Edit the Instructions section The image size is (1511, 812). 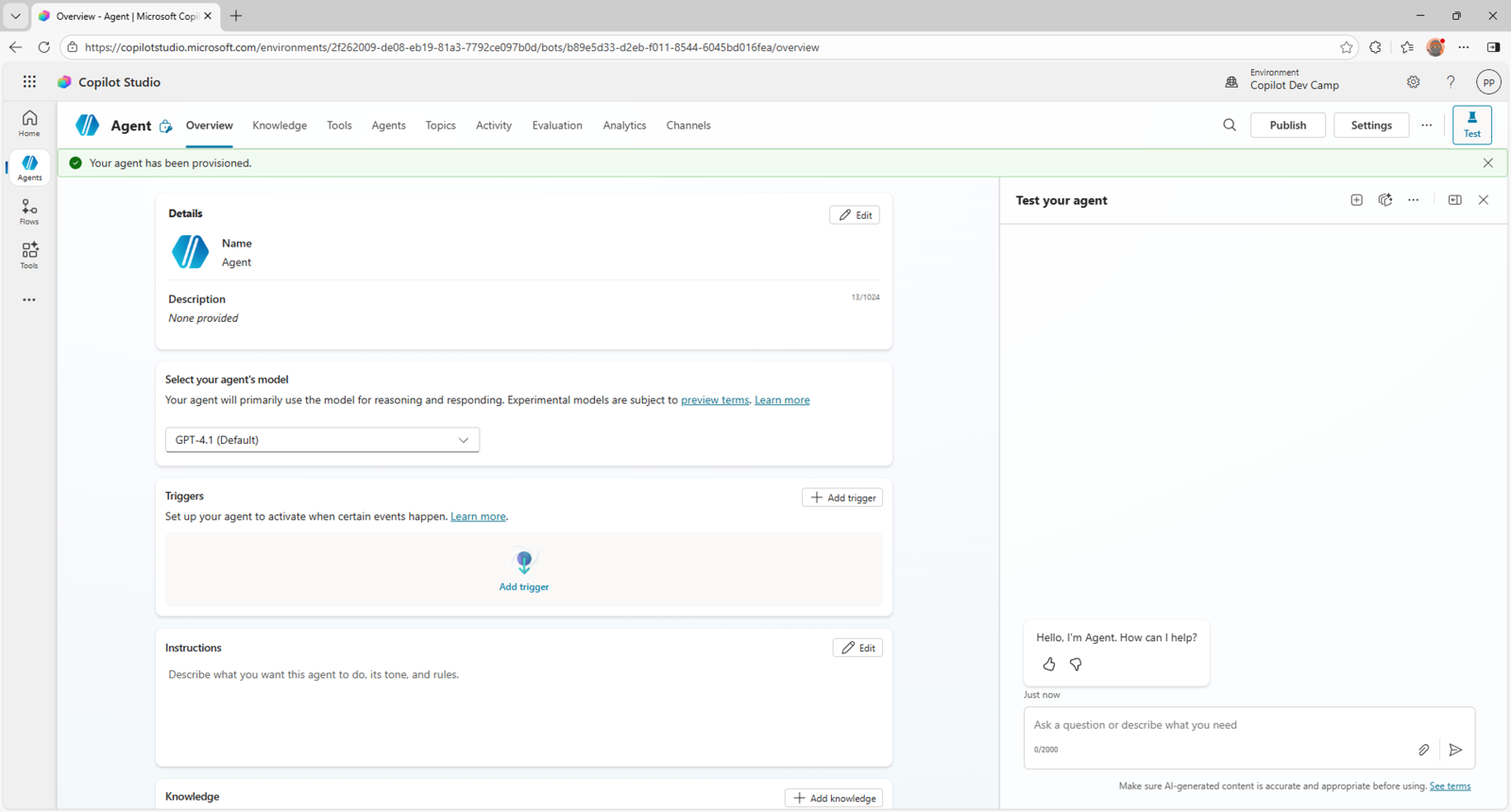tap(857, 648)
